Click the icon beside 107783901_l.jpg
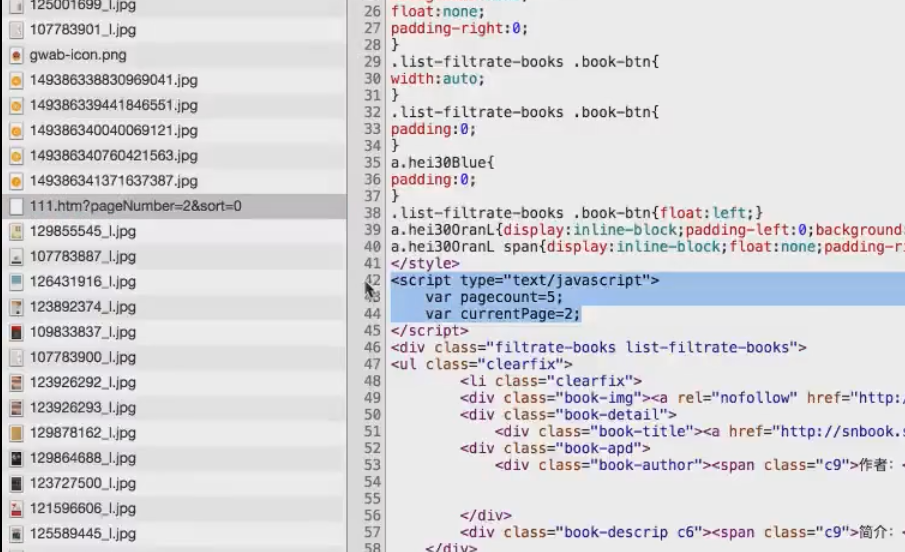 (17, 30)
